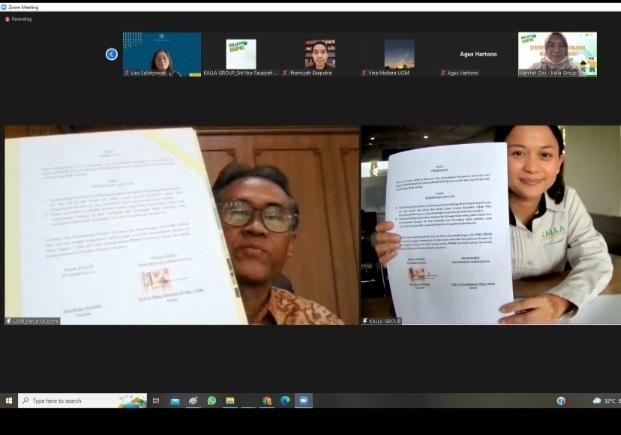Open Google Chrome from the taskbar
621x435 pixels.
(x=267, y=401)
